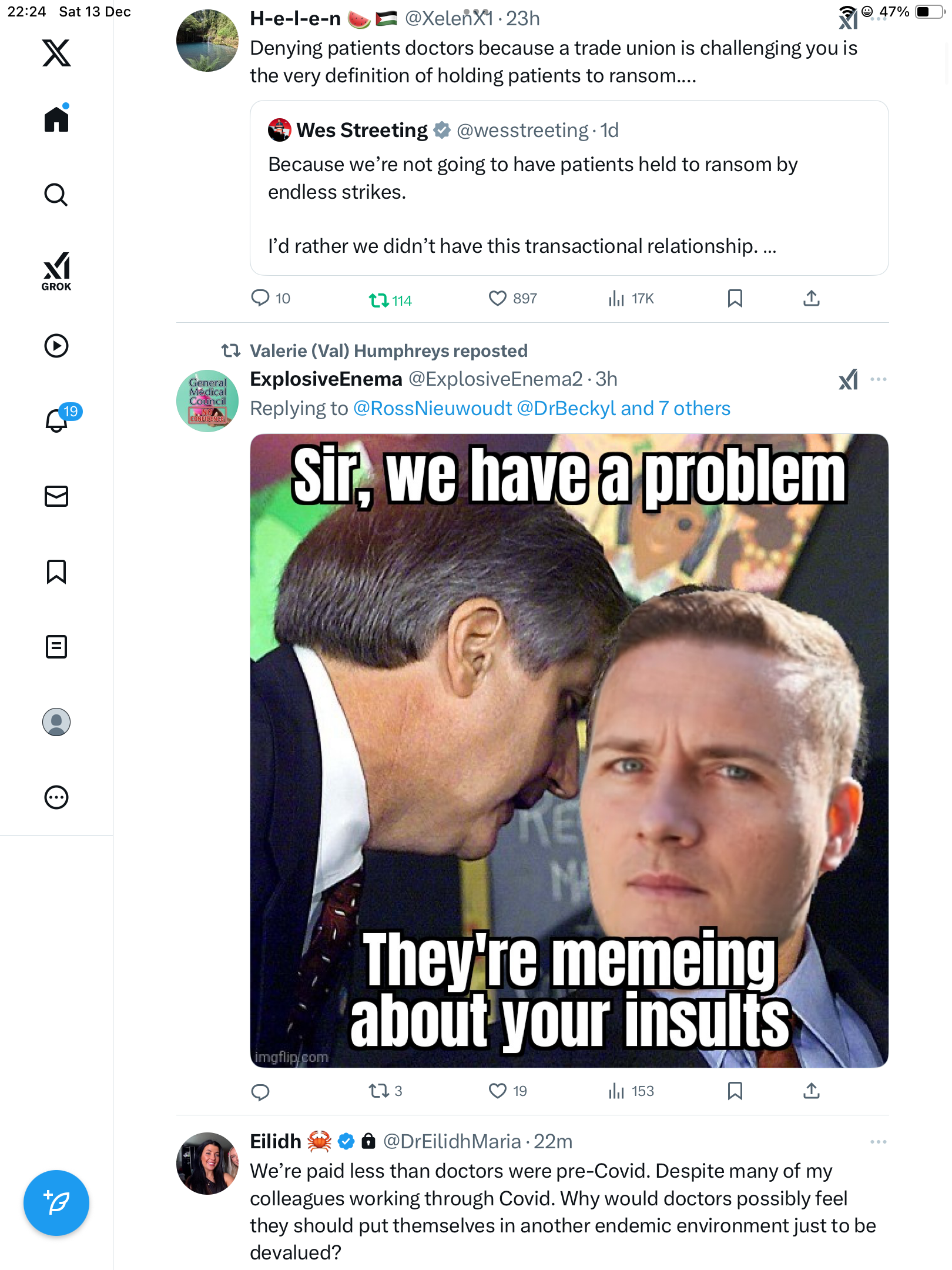Open more options on ExplosiveEnema's post
Screen dimensions: 952x1270
(x=879, y=379)
